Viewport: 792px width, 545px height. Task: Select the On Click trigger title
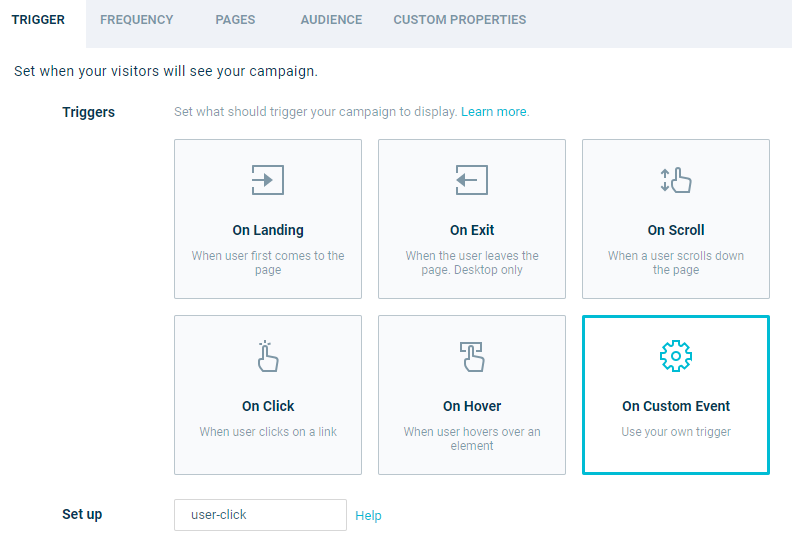pyautogui.click(x=268, y=406)
